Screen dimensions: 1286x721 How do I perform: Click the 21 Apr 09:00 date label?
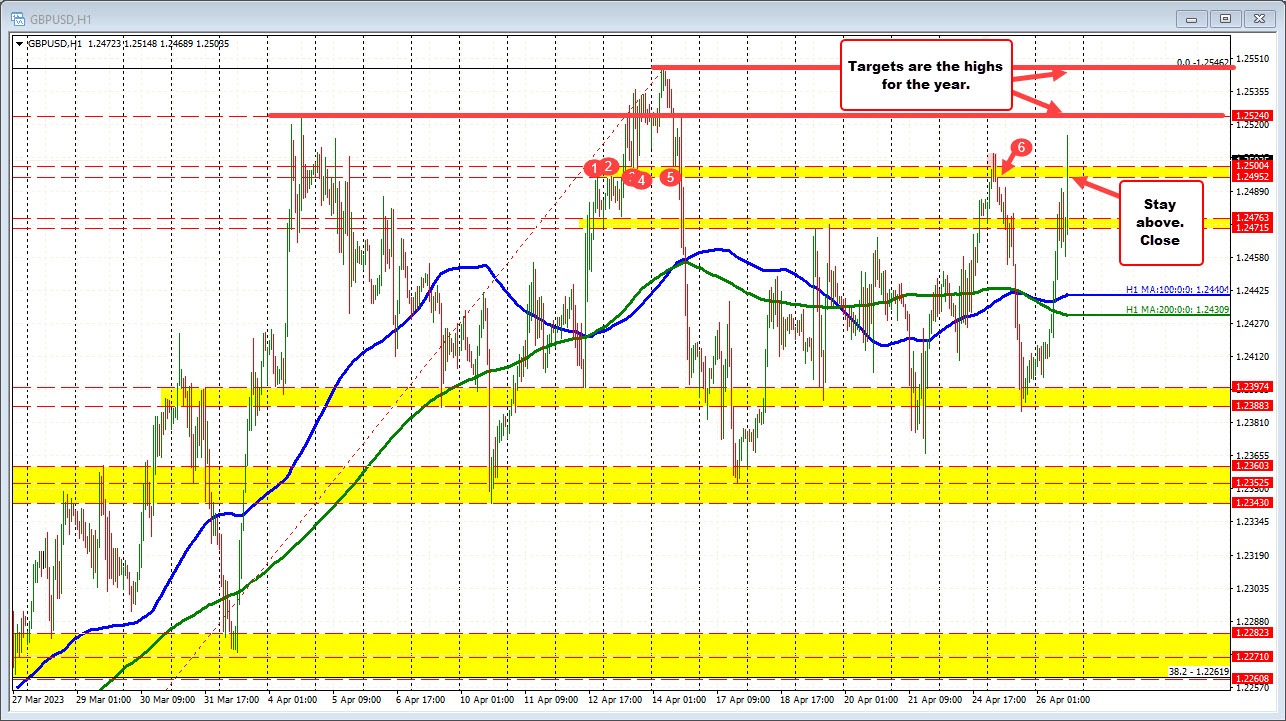click(x=935, y=699)
